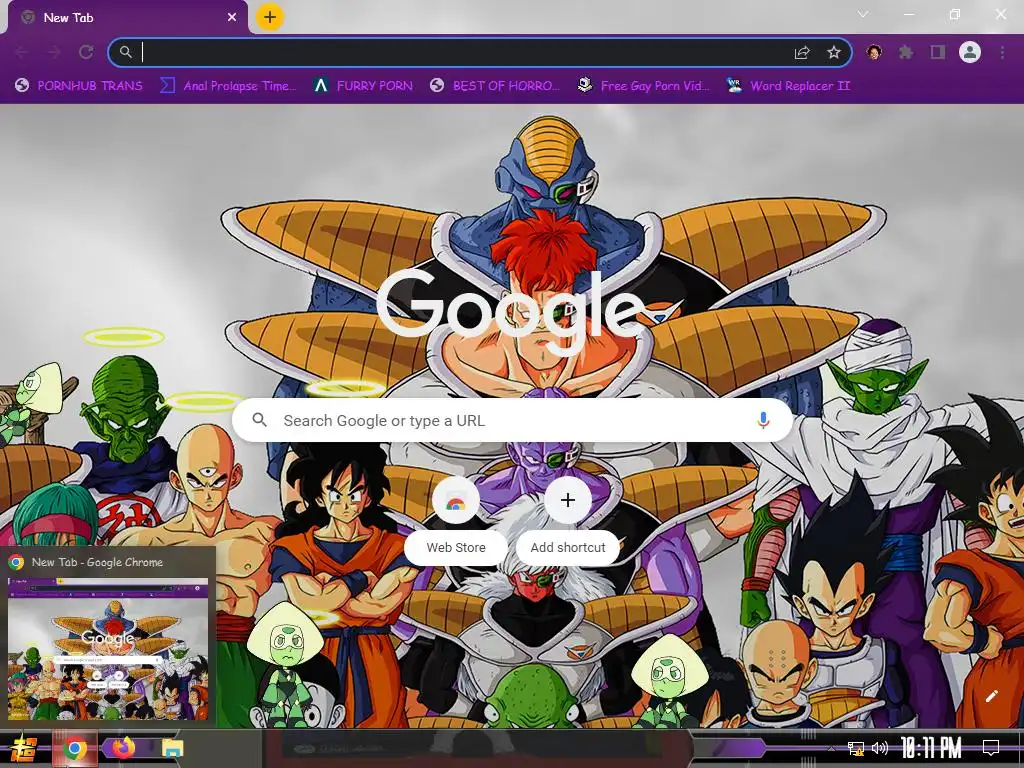
Task: Reload the current page
Action: tap(86, 52)
